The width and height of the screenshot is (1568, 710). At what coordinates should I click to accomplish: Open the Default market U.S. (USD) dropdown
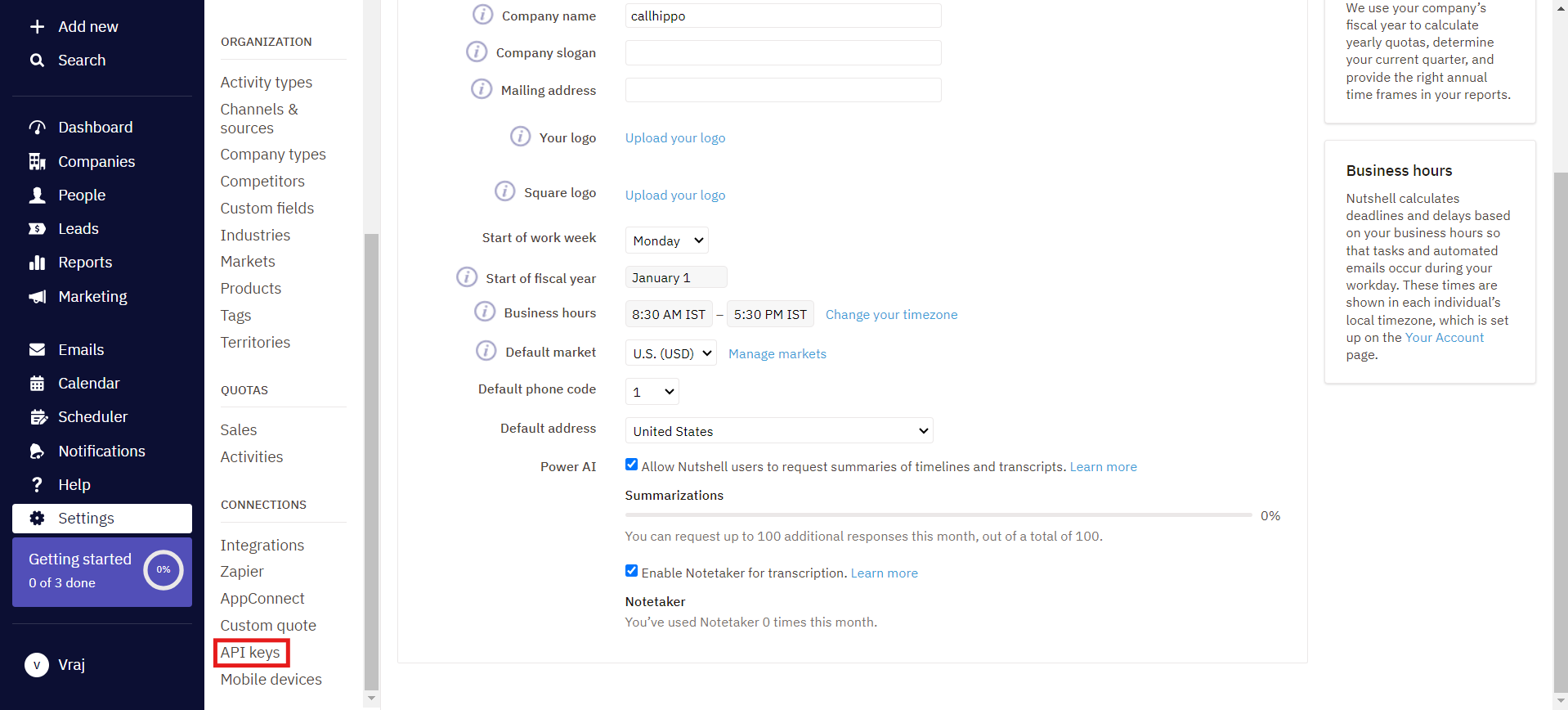[x=671, y=353]
